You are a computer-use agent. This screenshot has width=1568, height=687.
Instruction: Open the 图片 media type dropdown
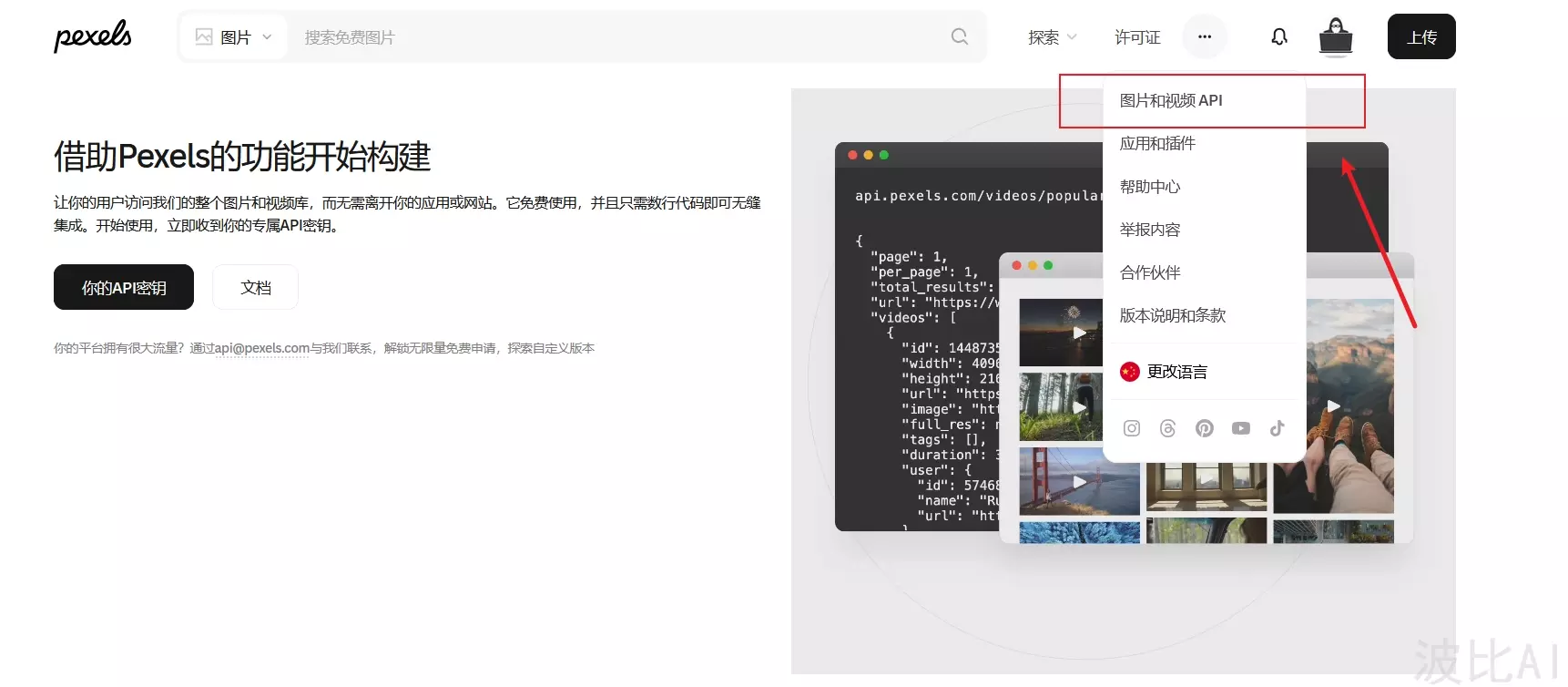tap(233, 36)
